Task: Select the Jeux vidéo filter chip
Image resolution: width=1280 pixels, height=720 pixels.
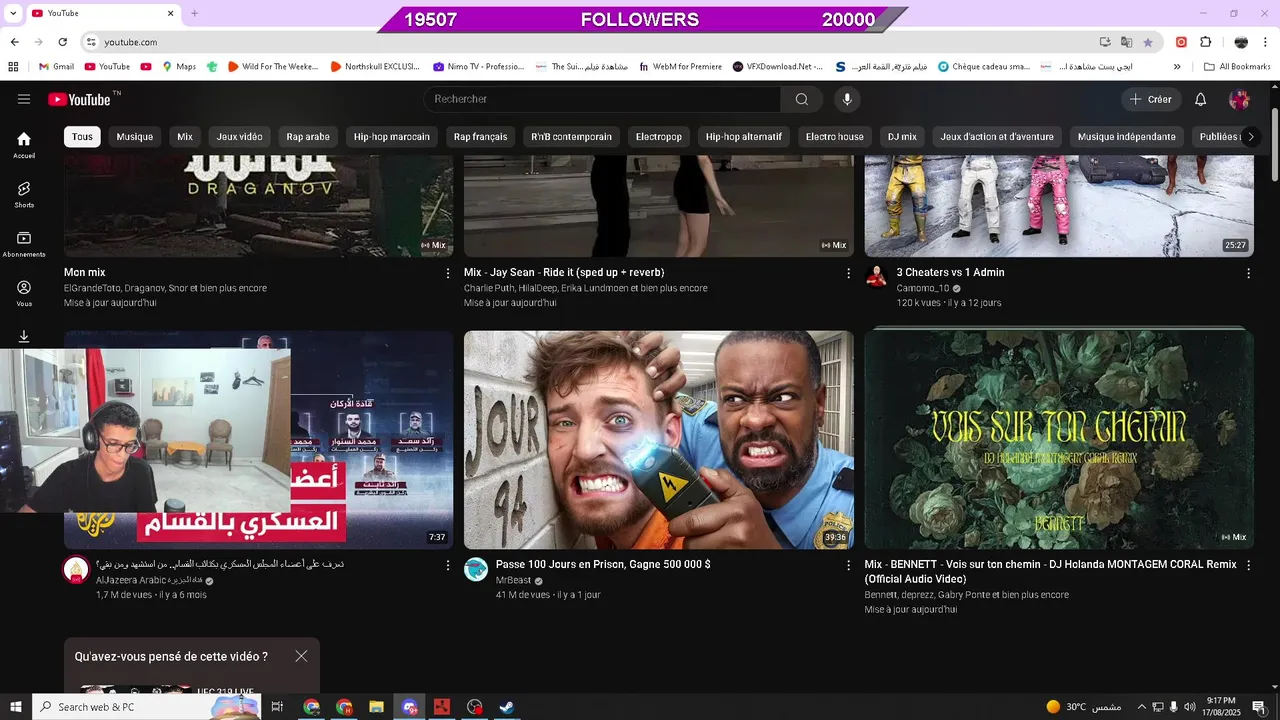Action: pos(240,137)
